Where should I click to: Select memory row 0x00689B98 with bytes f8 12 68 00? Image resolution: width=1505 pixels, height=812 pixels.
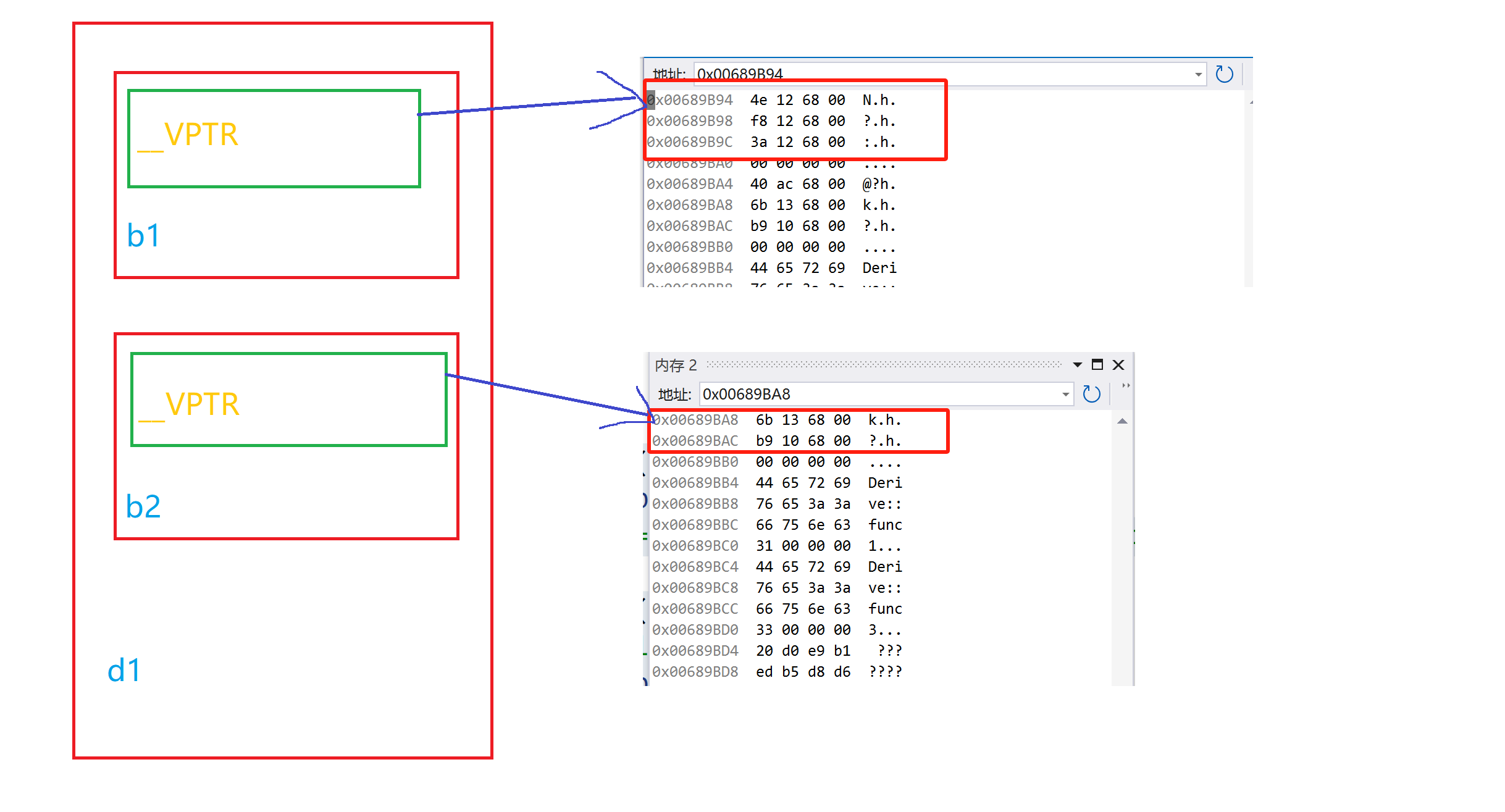[x=771, y=121]
